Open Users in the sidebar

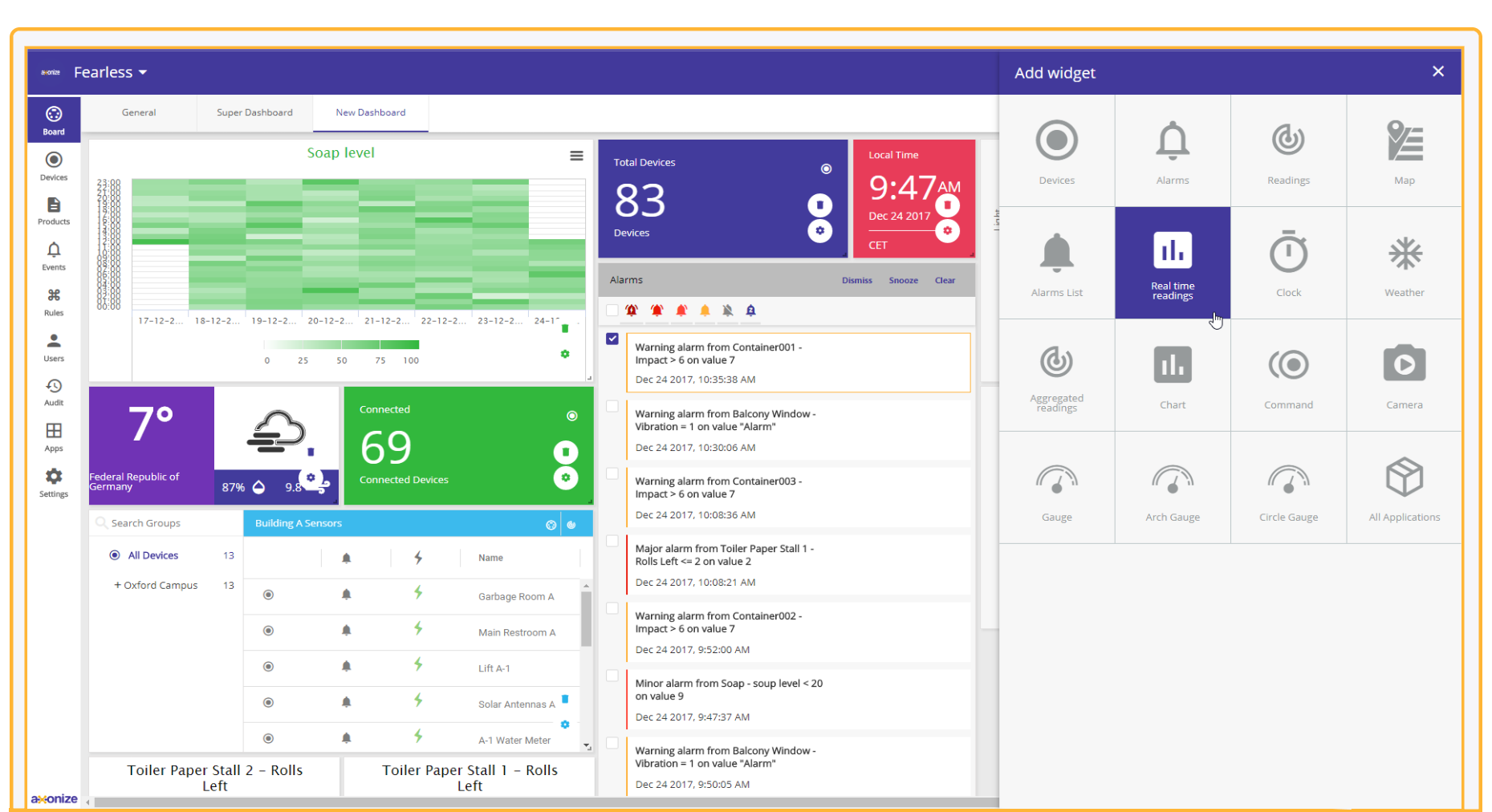pos(54,347)
